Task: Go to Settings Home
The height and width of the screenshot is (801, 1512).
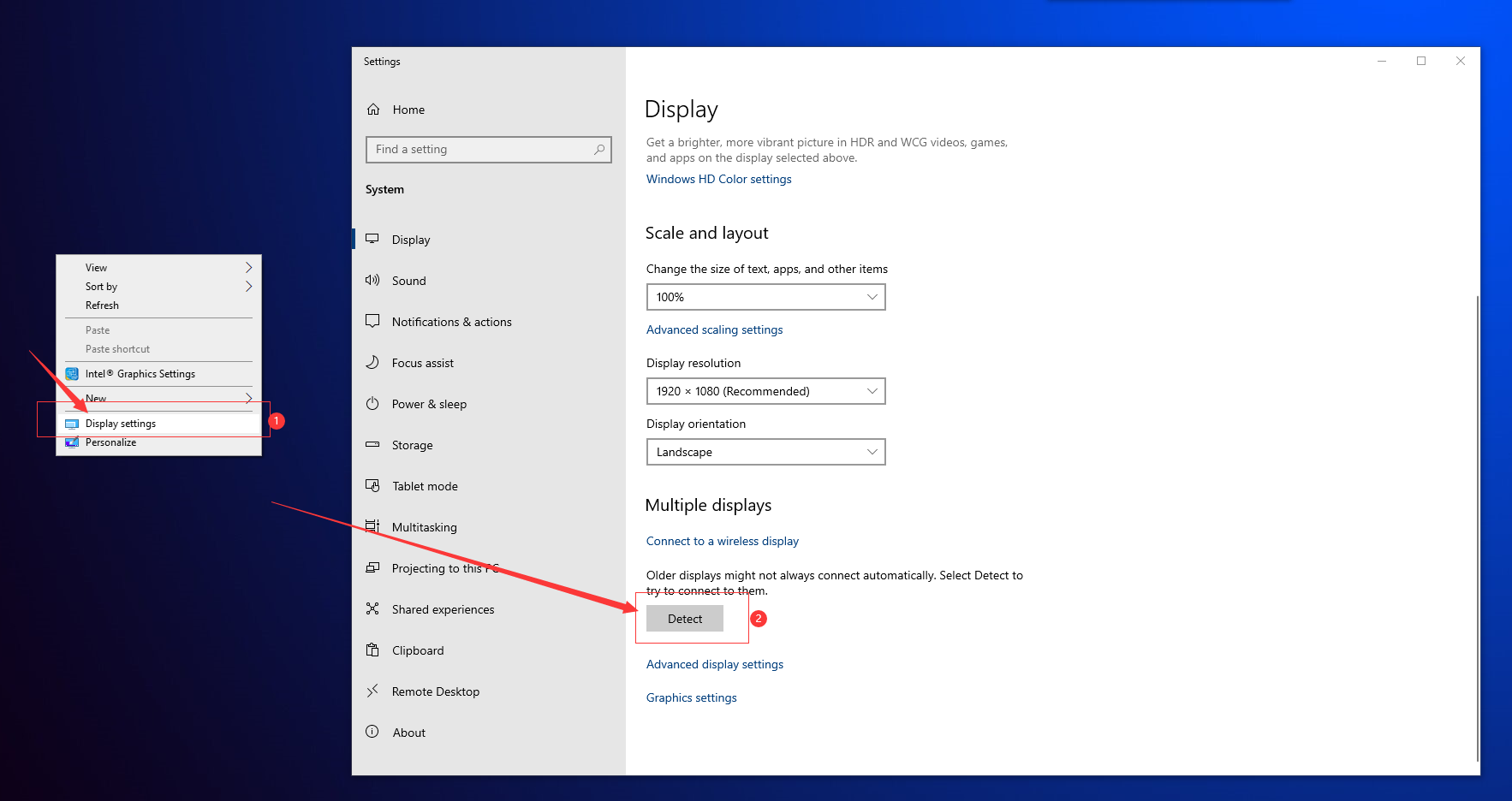Action: click(489, 110)
